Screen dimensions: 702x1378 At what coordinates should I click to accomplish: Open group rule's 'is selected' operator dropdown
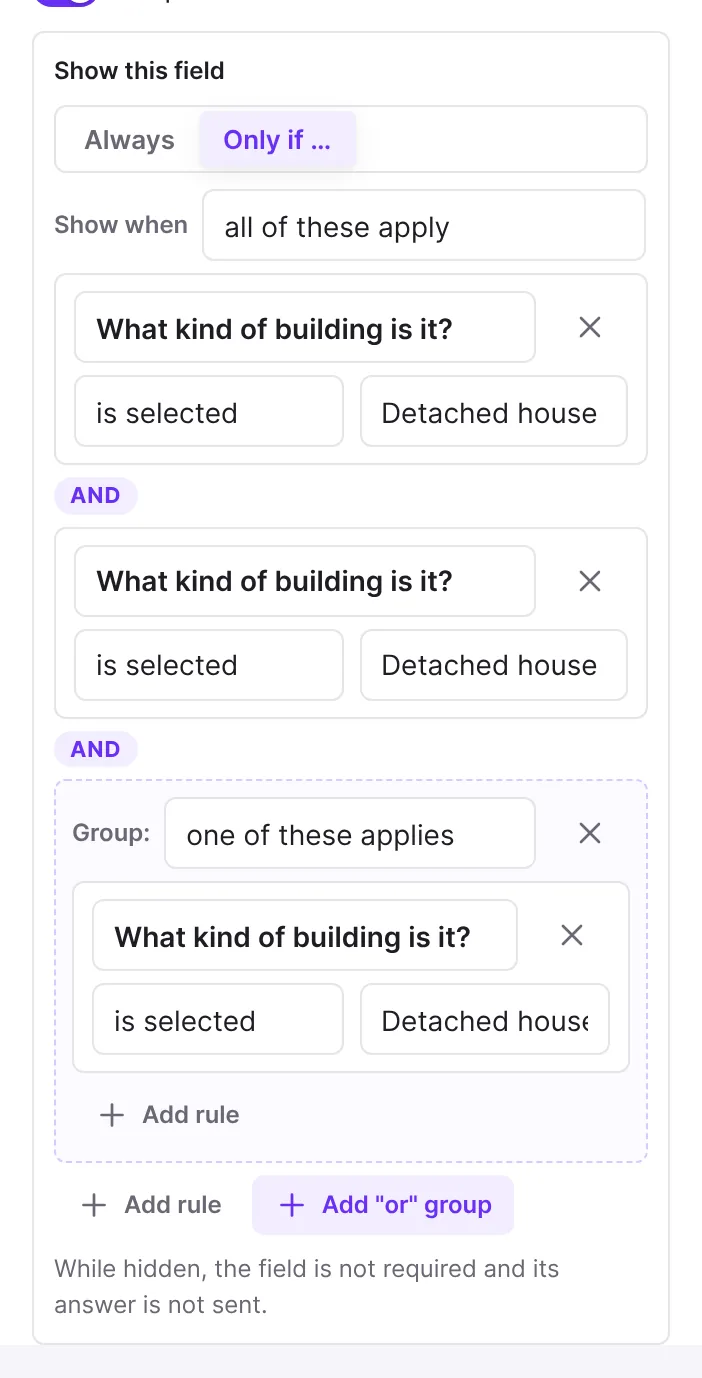point(218,1019)
